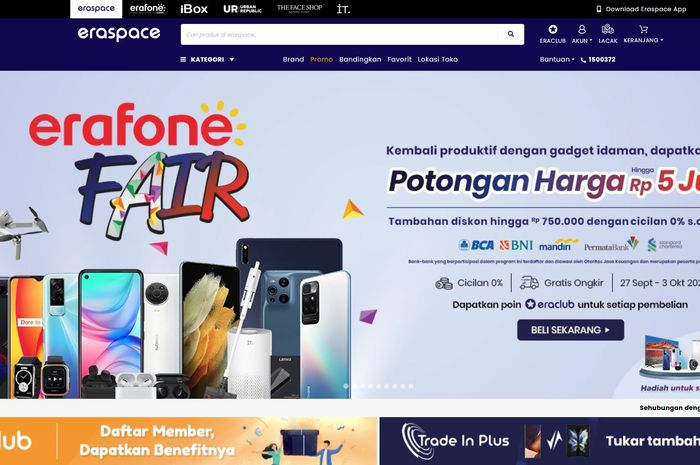Open the Promo menu link
The width and height of the screenshot is (700, 465).
321,59
